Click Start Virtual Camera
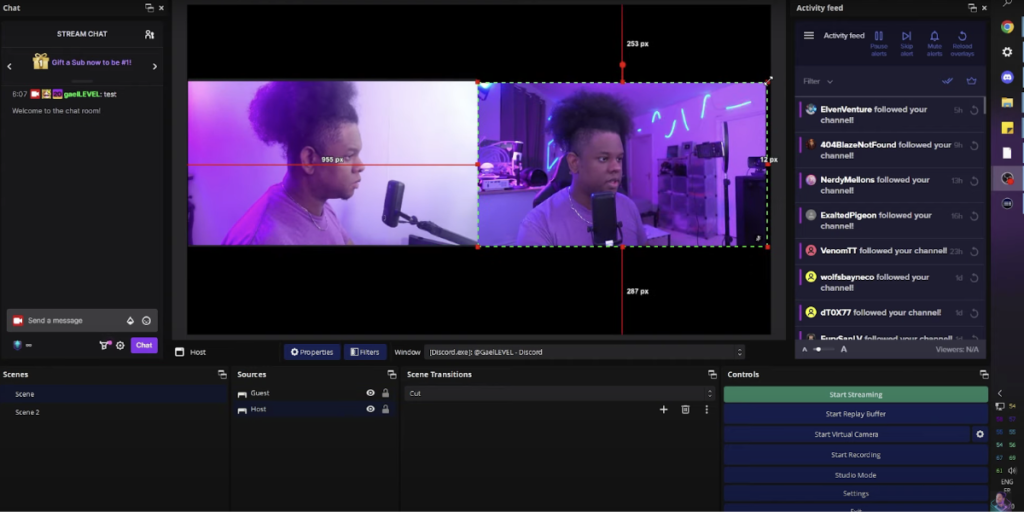Screen dimensions: 1024x512 click(x=846, y=434)
